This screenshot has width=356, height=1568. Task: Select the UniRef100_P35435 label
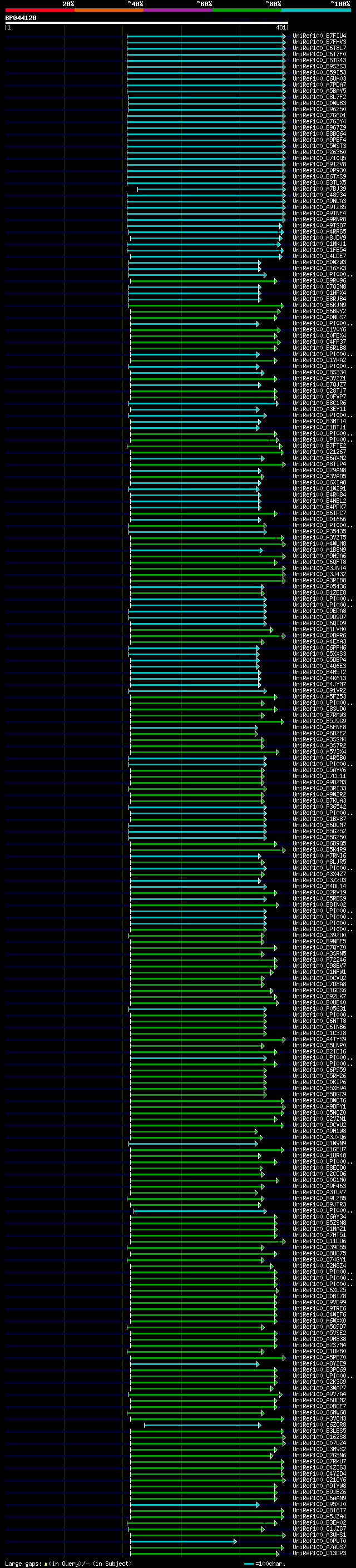(319, 531)
